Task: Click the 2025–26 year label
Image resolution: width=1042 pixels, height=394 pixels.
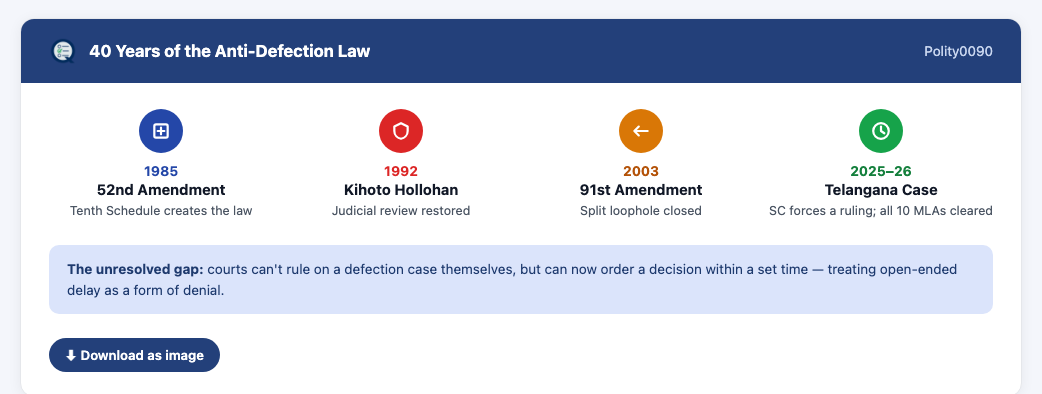Action: [x=881, y=171]
